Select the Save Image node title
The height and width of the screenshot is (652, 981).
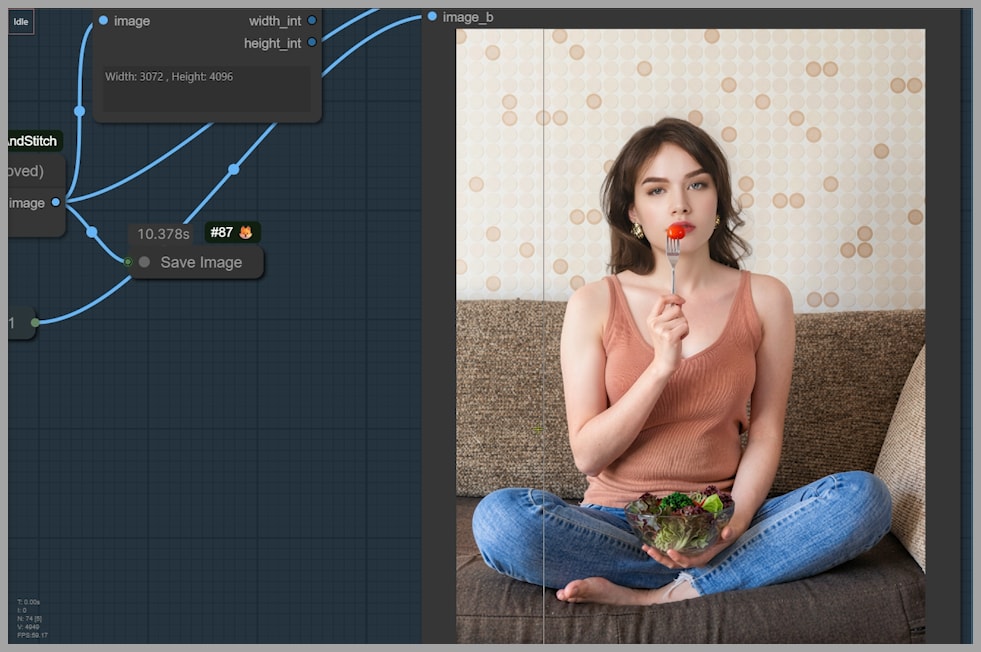[x=201, y=262]
